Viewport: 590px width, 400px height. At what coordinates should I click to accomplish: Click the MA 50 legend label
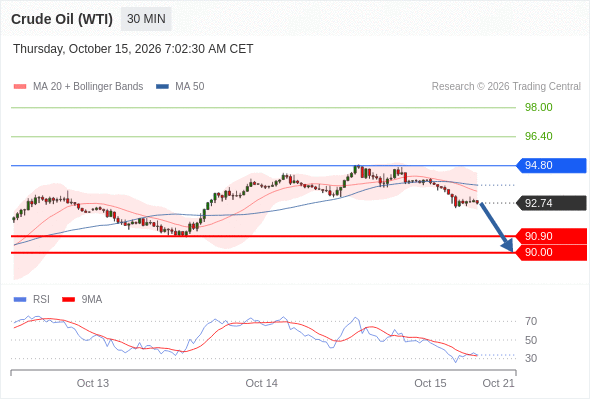(190, 87)
